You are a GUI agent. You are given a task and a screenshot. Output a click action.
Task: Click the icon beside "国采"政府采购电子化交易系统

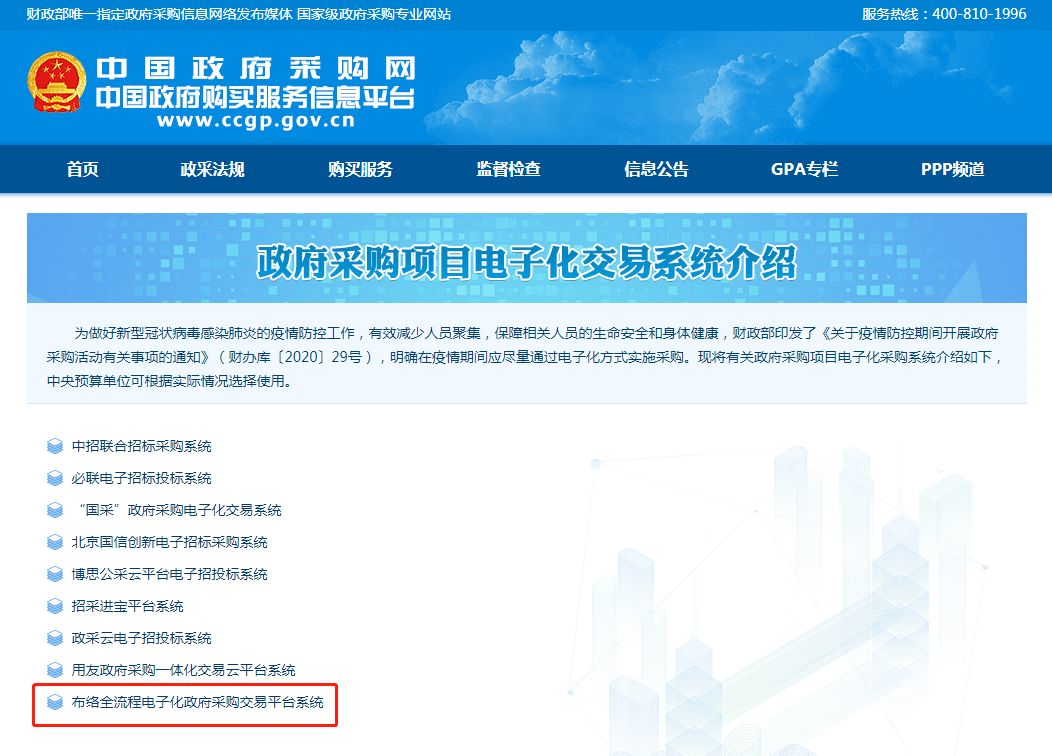pos(55,510)
